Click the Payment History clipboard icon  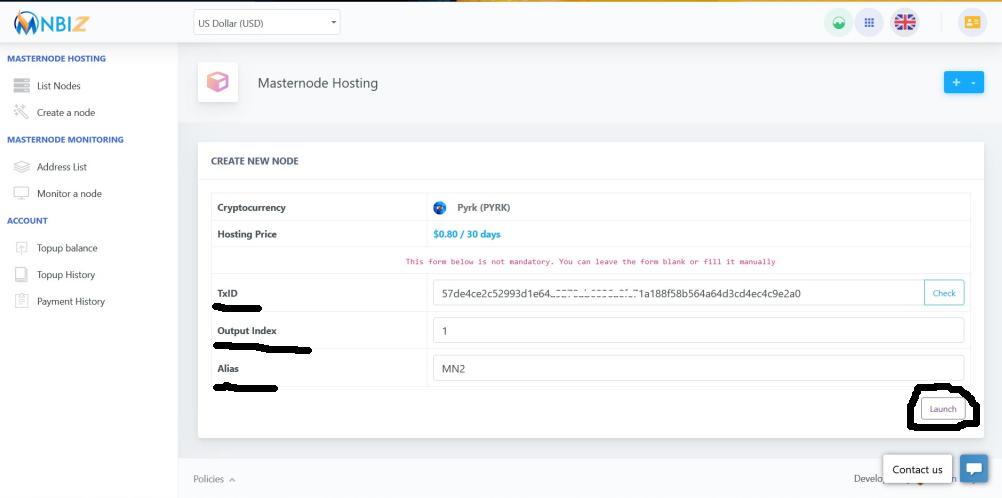tap(22, 301)
